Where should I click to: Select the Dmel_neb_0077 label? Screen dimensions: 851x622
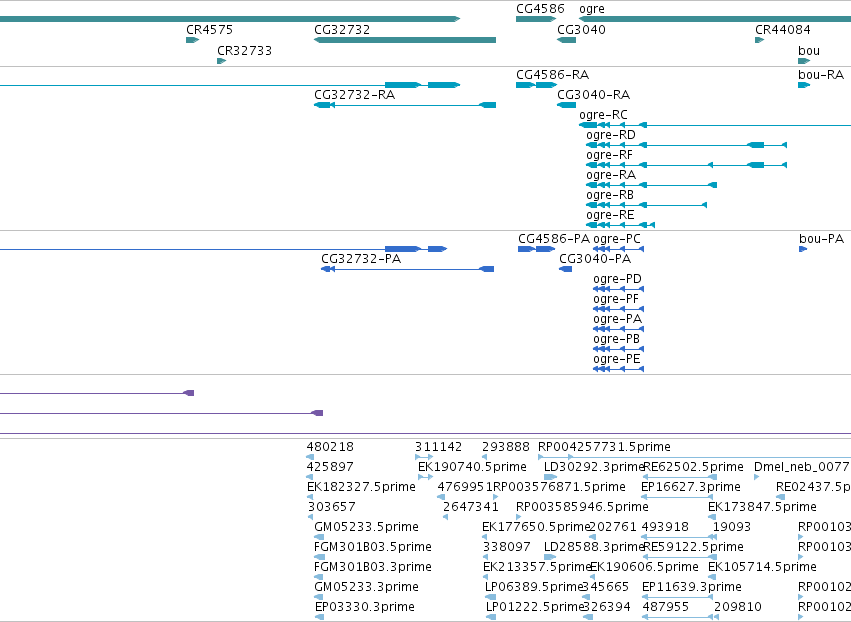802,467
